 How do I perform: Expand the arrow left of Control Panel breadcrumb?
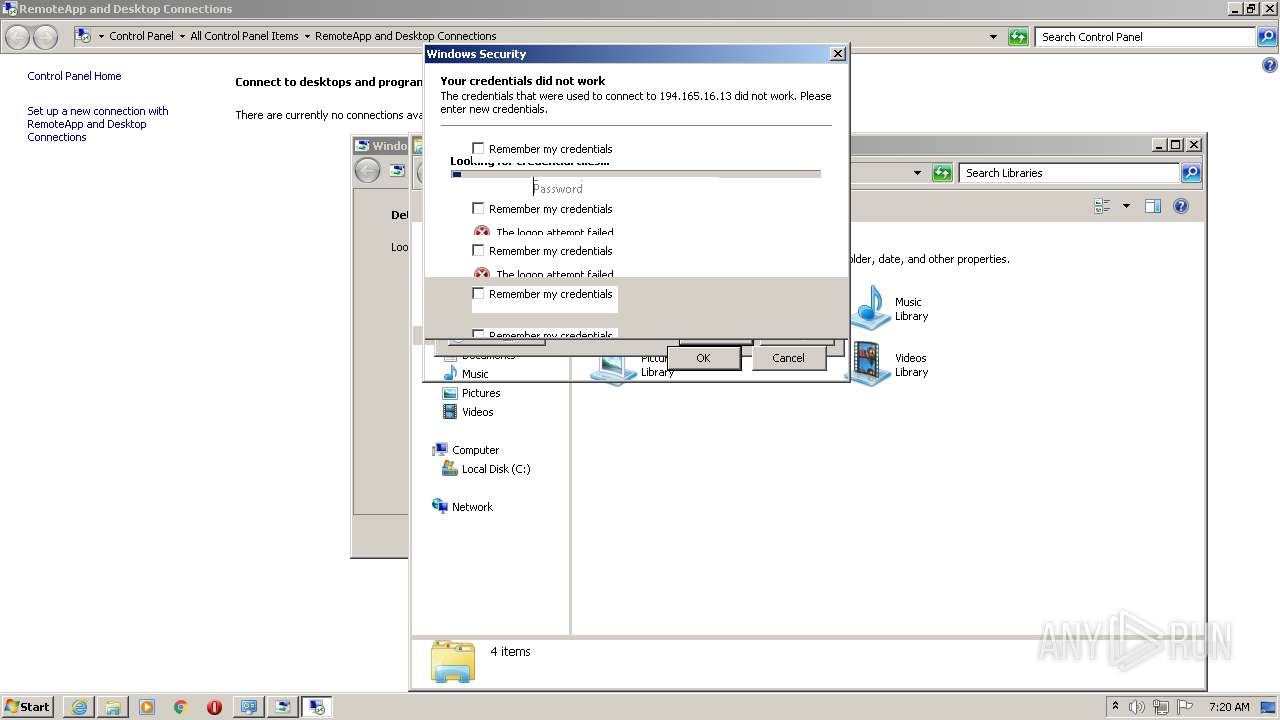click(101, 37)
